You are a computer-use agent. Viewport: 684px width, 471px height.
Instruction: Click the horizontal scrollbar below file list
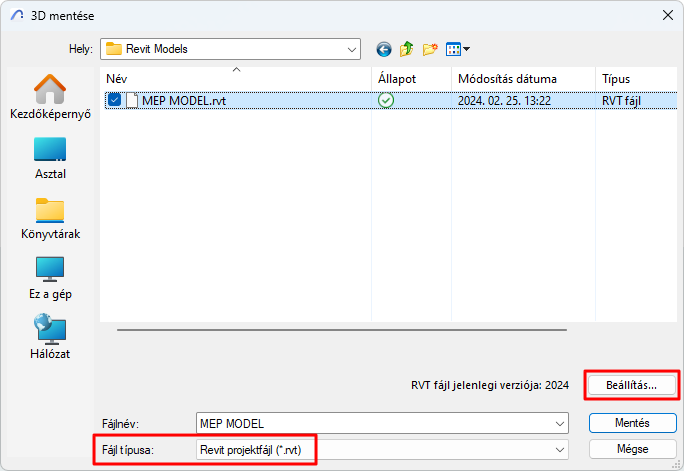[342, 330]
